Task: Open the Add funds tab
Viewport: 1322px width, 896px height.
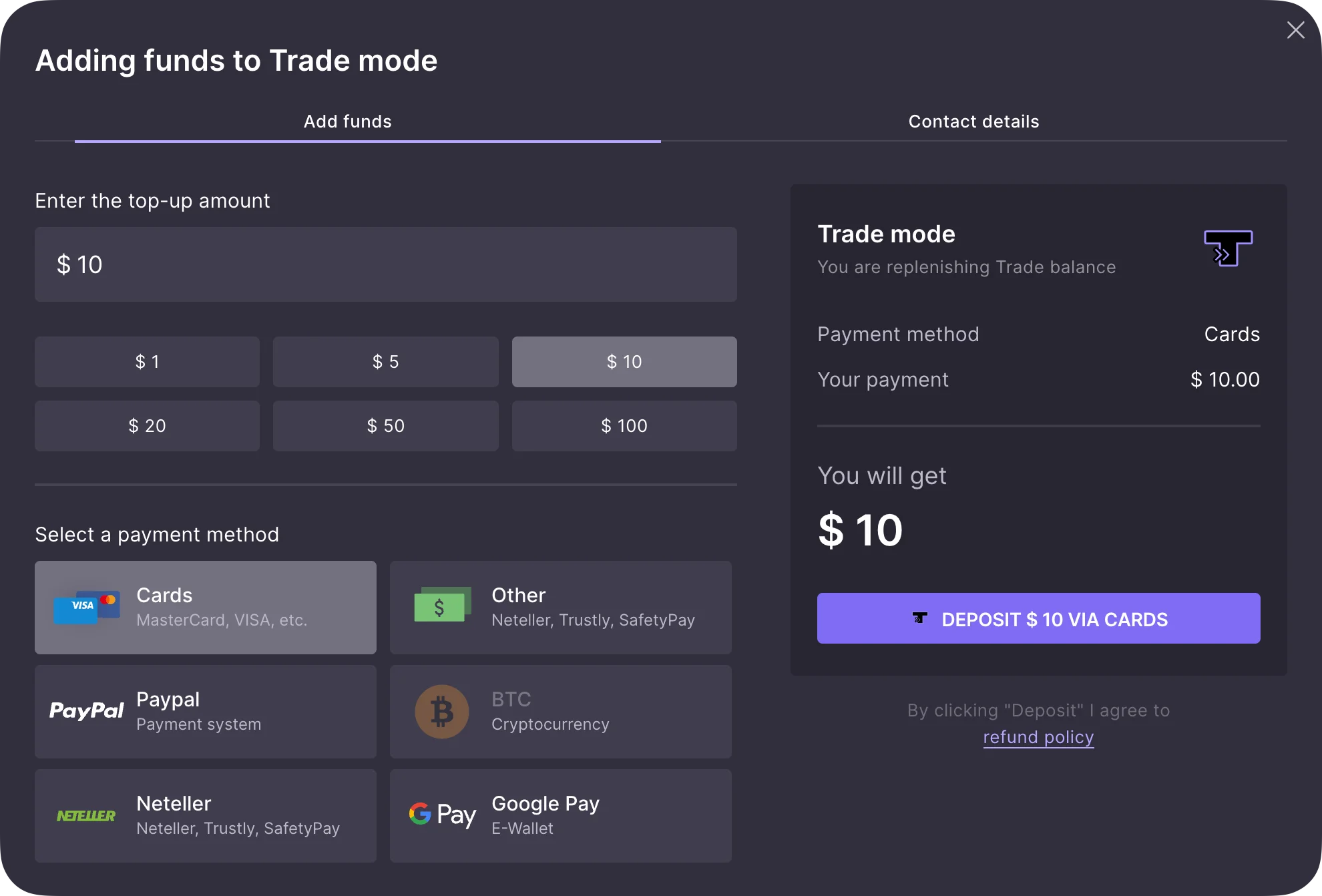Action: tap(347, 122)
